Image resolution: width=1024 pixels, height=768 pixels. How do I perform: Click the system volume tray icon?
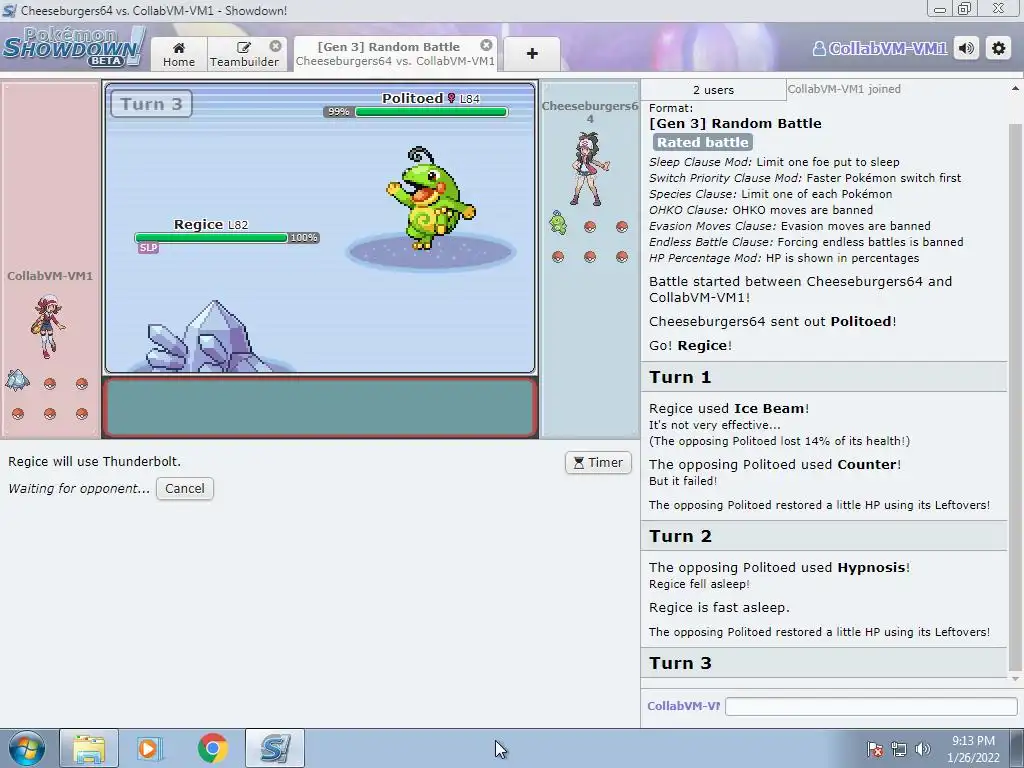click(922, 750)
